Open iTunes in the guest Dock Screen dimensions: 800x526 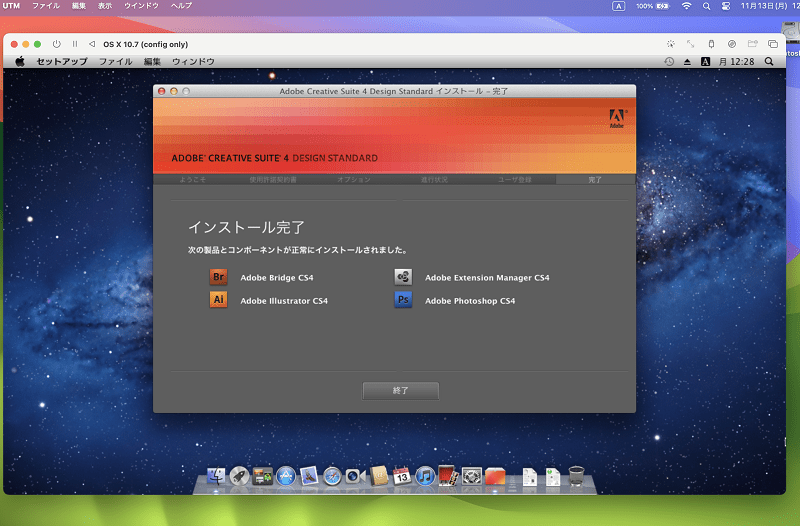coord(424,476)
